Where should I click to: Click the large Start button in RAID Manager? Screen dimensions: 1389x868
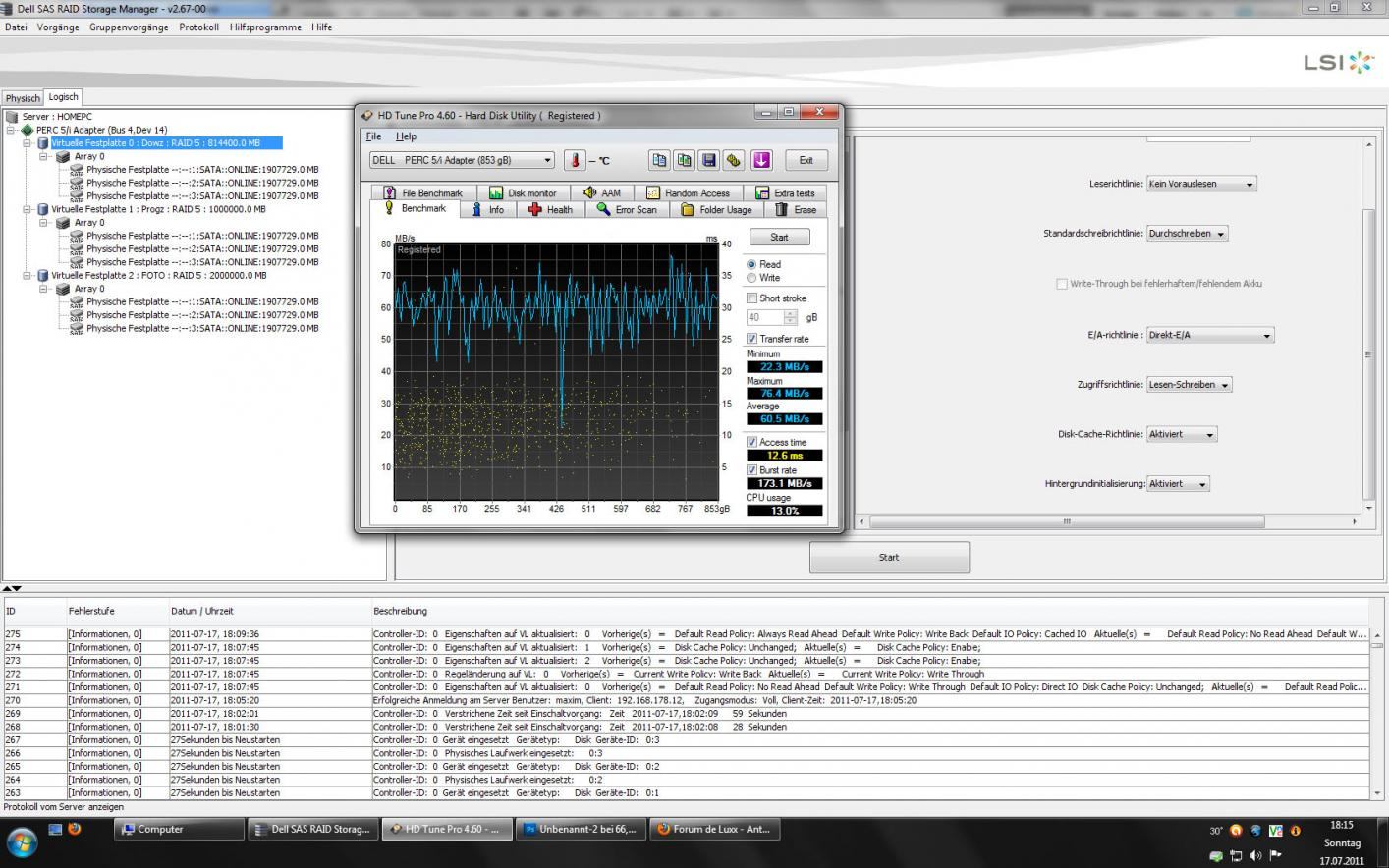point(889,557)
